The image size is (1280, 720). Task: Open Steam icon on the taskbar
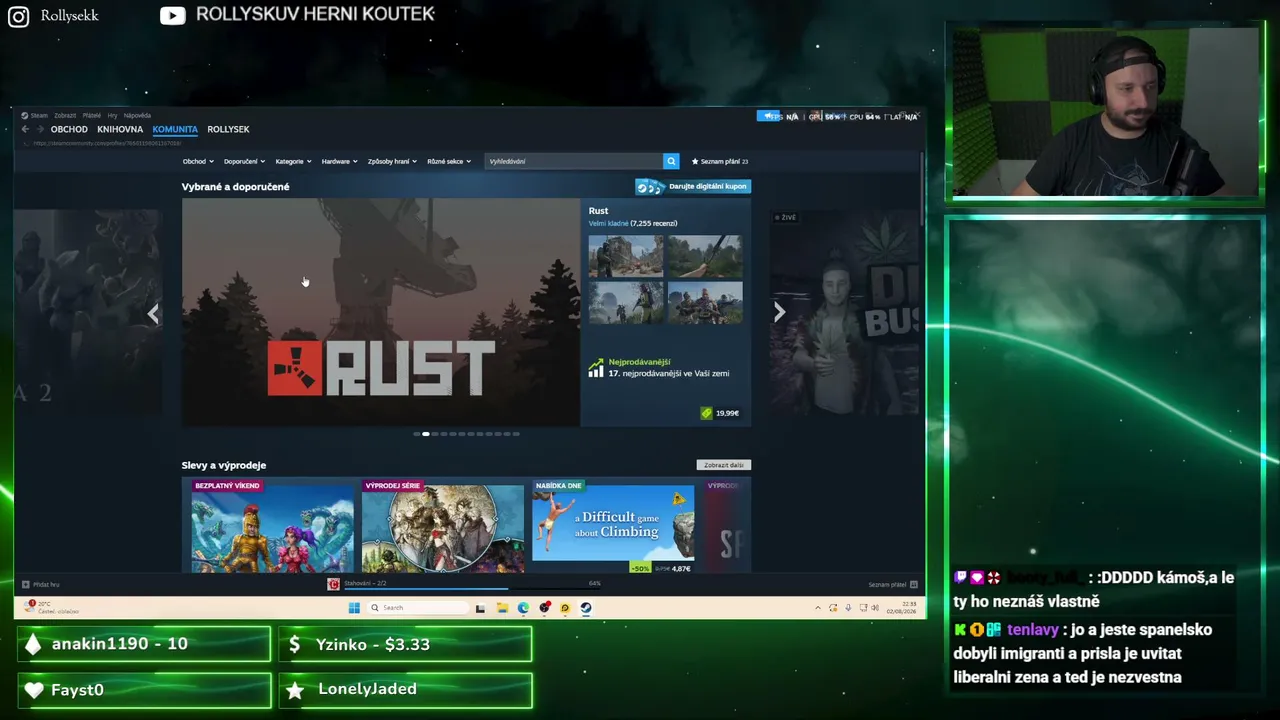tap(586, 607)
